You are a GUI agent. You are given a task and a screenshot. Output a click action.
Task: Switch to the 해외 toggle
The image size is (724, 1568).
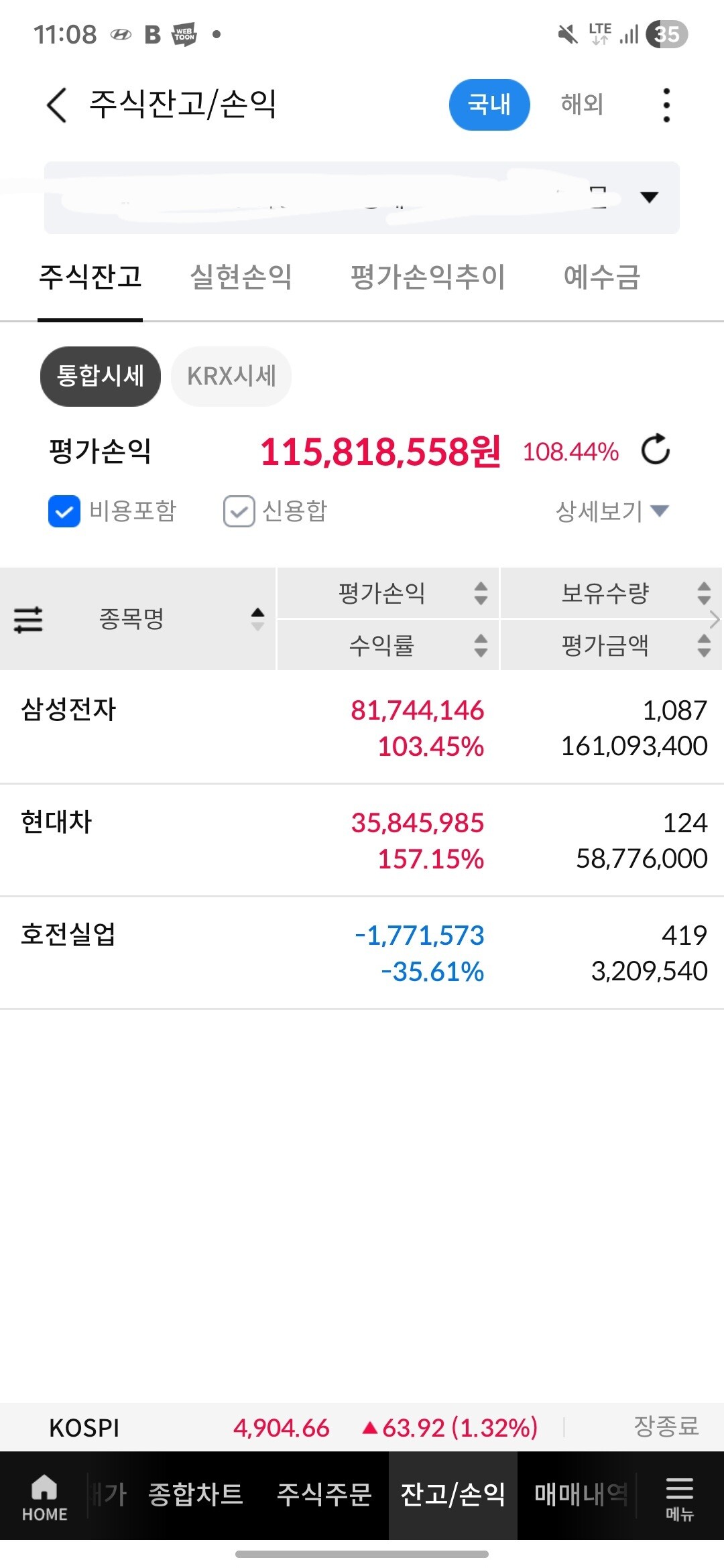tap(582, 105)
